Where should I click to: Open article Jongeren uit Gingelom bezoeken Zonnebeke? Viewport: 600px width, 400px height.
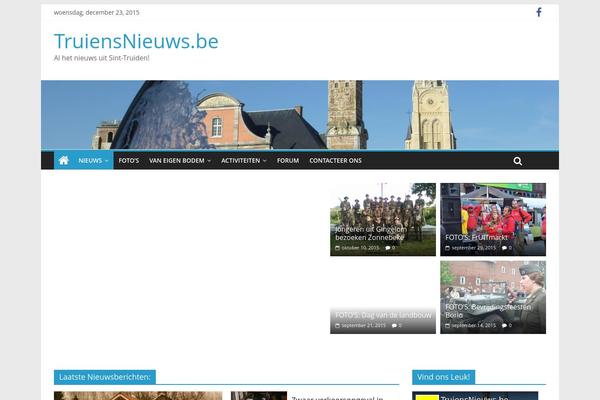370,233
